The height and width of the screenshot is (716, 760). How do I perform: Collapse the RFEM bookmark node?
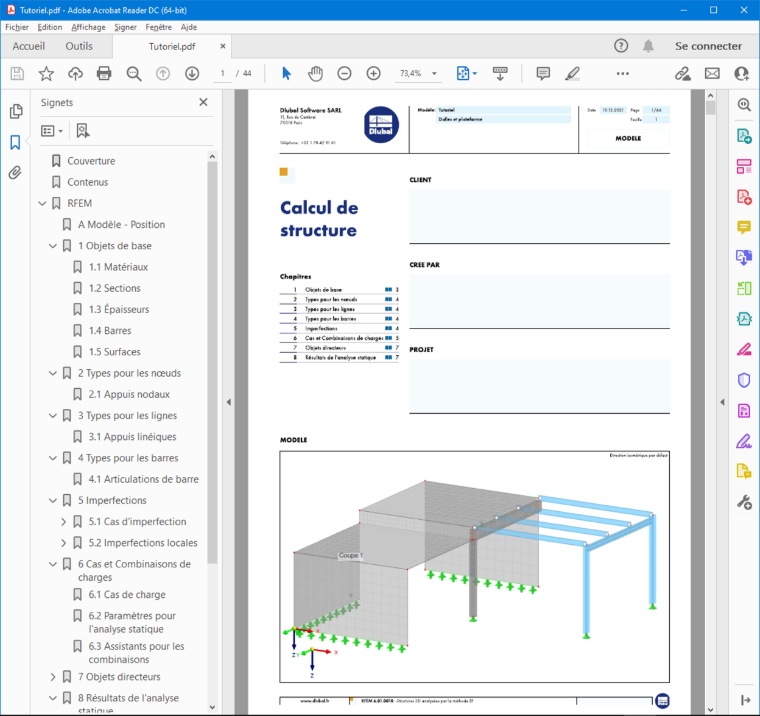[x=43, y=204]
